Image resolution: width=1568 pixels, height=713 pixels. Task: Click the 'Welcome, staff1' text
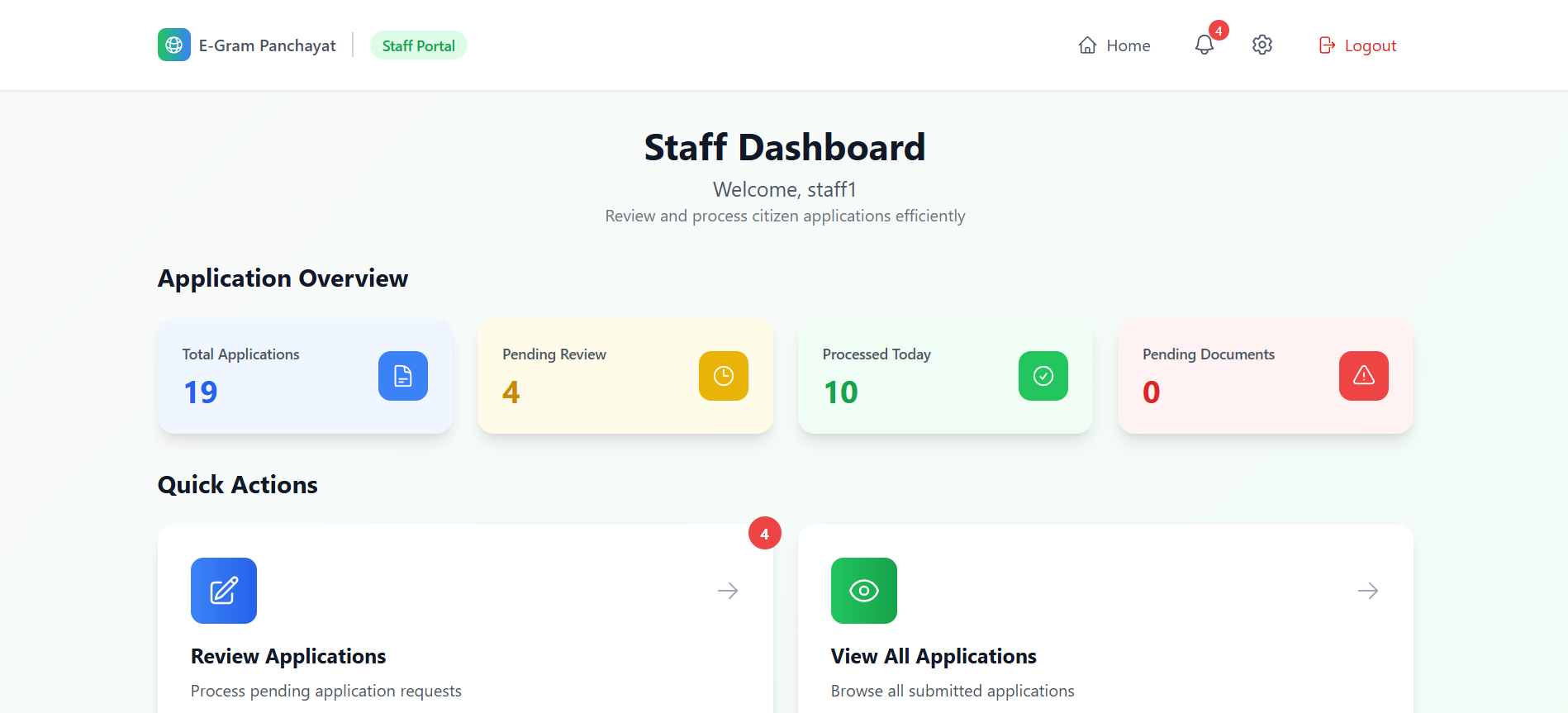(x=785, y=189)
